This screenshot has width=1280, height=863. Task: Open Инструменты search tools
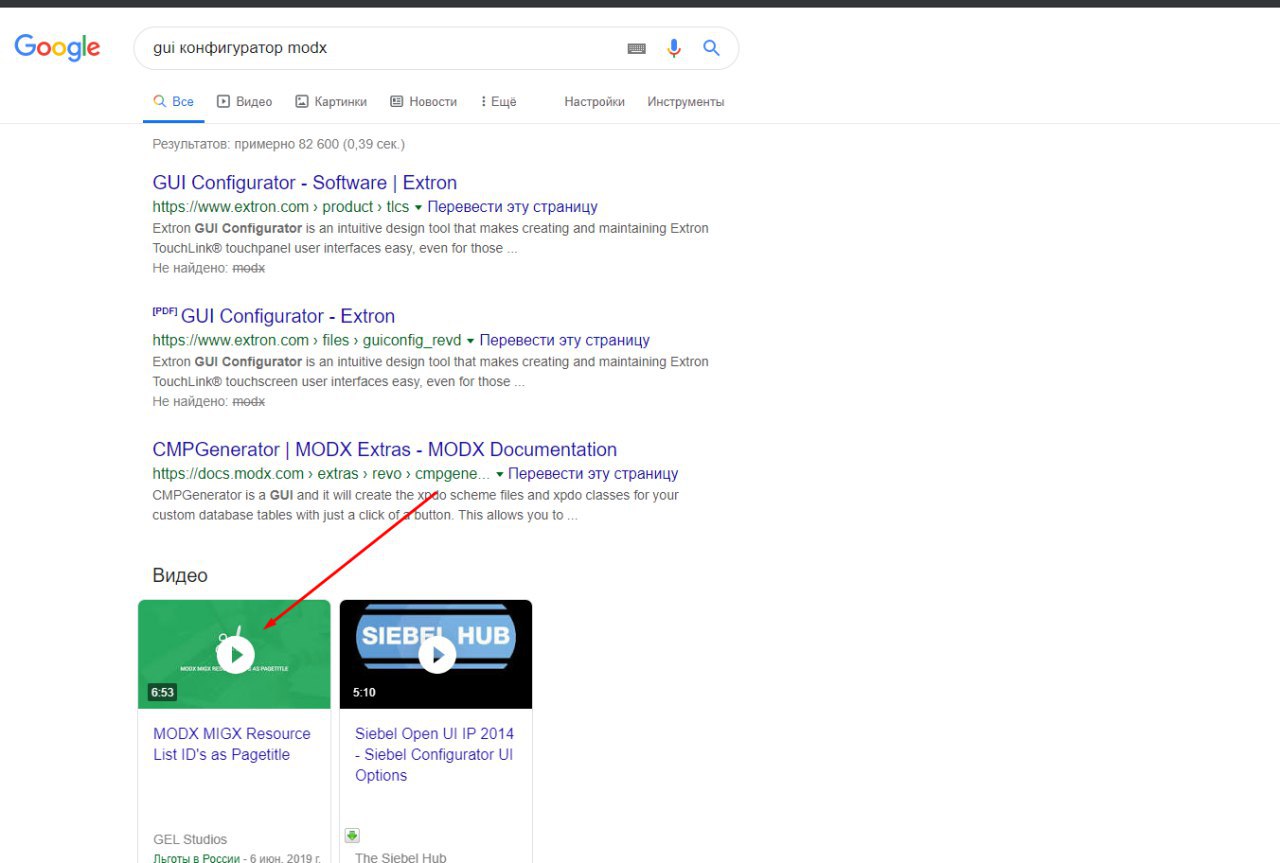(x=686, y=102)
